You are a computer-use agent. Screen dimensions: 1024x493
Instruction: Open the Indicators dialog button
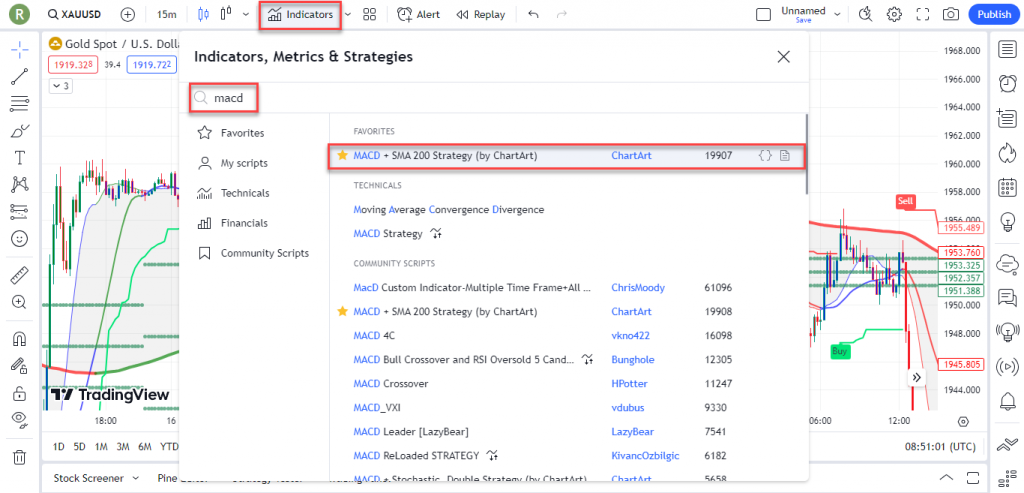[301, 14]
